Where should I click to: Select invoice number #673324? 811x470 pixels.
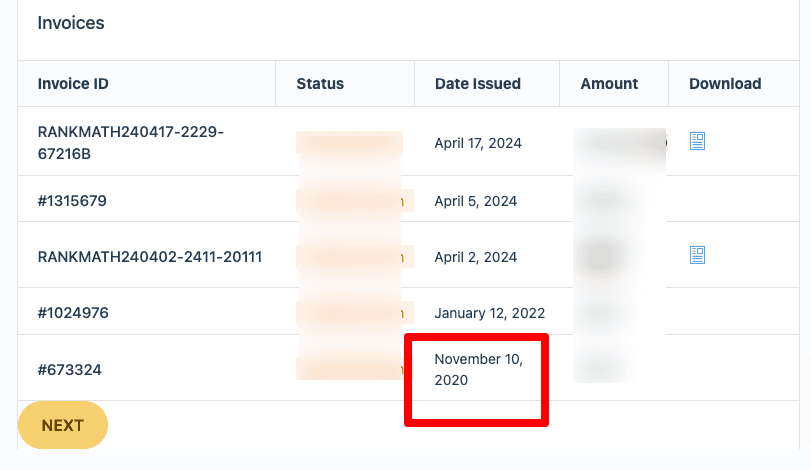coord(69,370)
